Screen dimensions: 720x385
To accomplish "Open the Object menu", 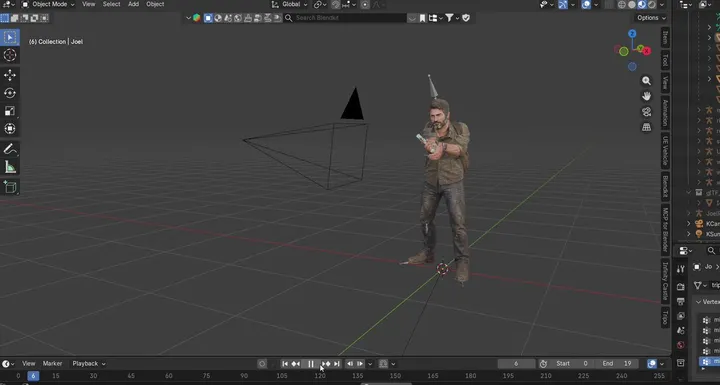I will pyautogui.click(x=155, y=4).
